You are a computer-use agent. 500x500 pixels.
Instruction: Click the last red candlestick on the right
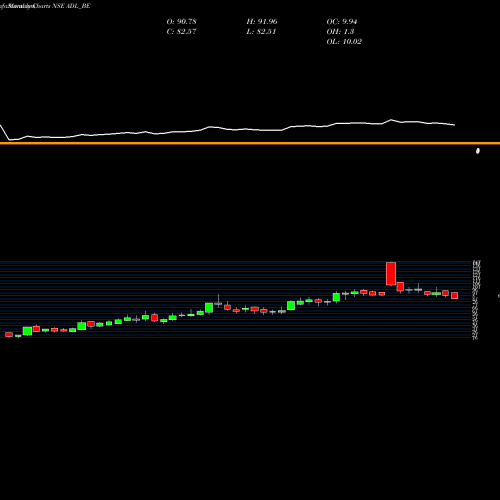(x=455, y=295)
